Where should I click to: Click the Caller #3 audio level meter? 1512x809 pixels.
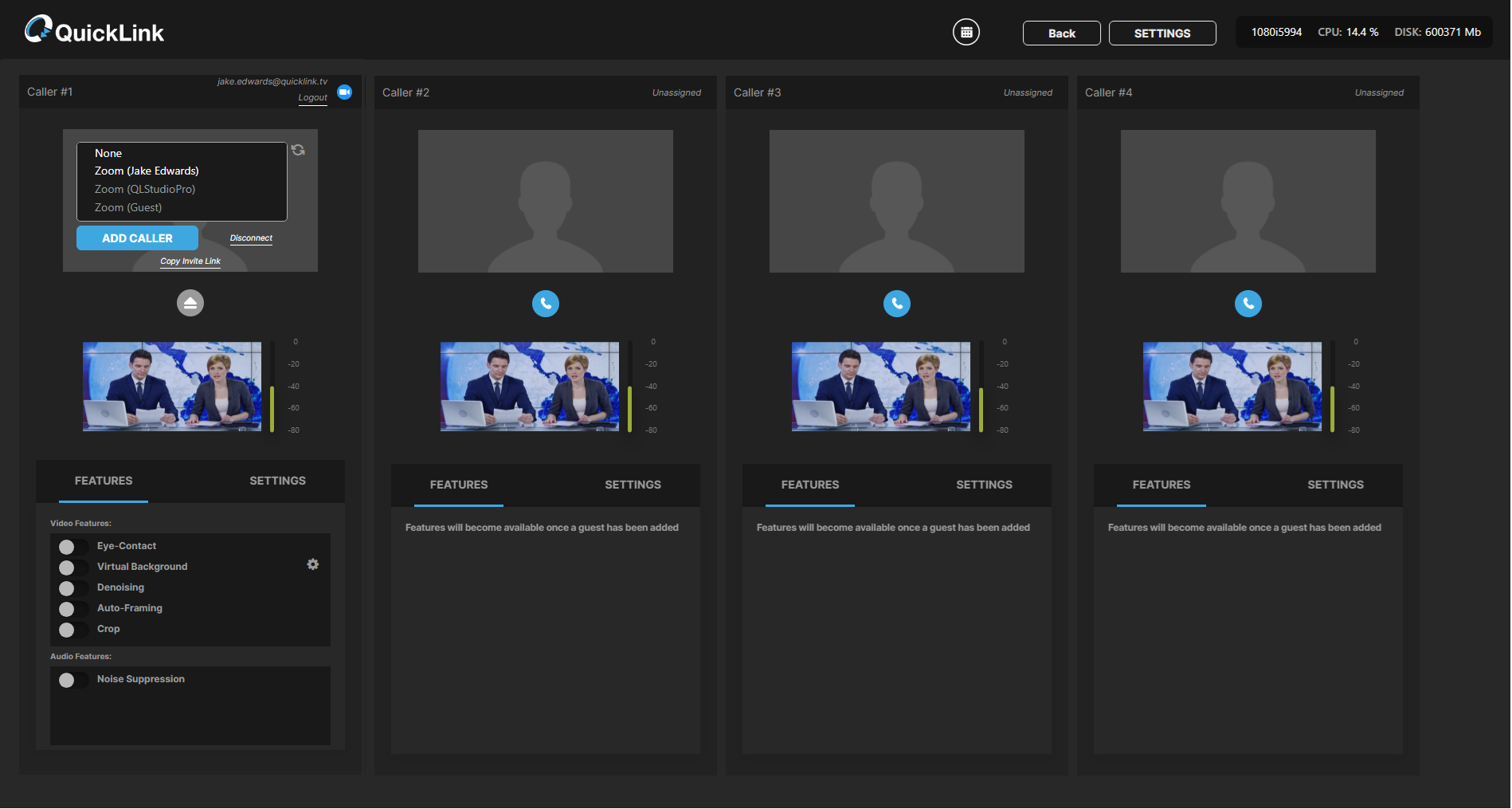click(x=981, y=387)
